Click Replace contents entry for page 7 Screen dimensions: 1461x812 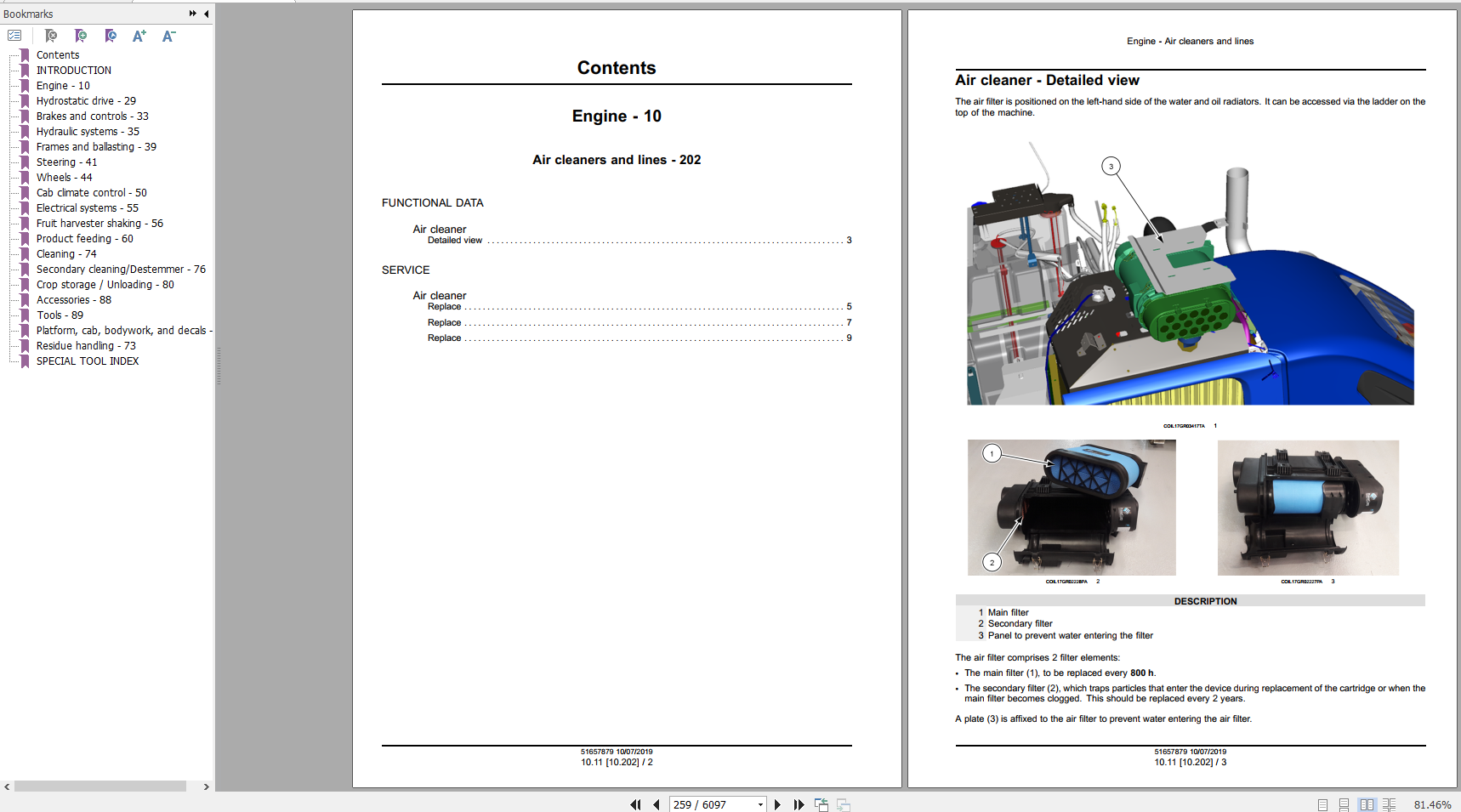click(x=640, y=323)
